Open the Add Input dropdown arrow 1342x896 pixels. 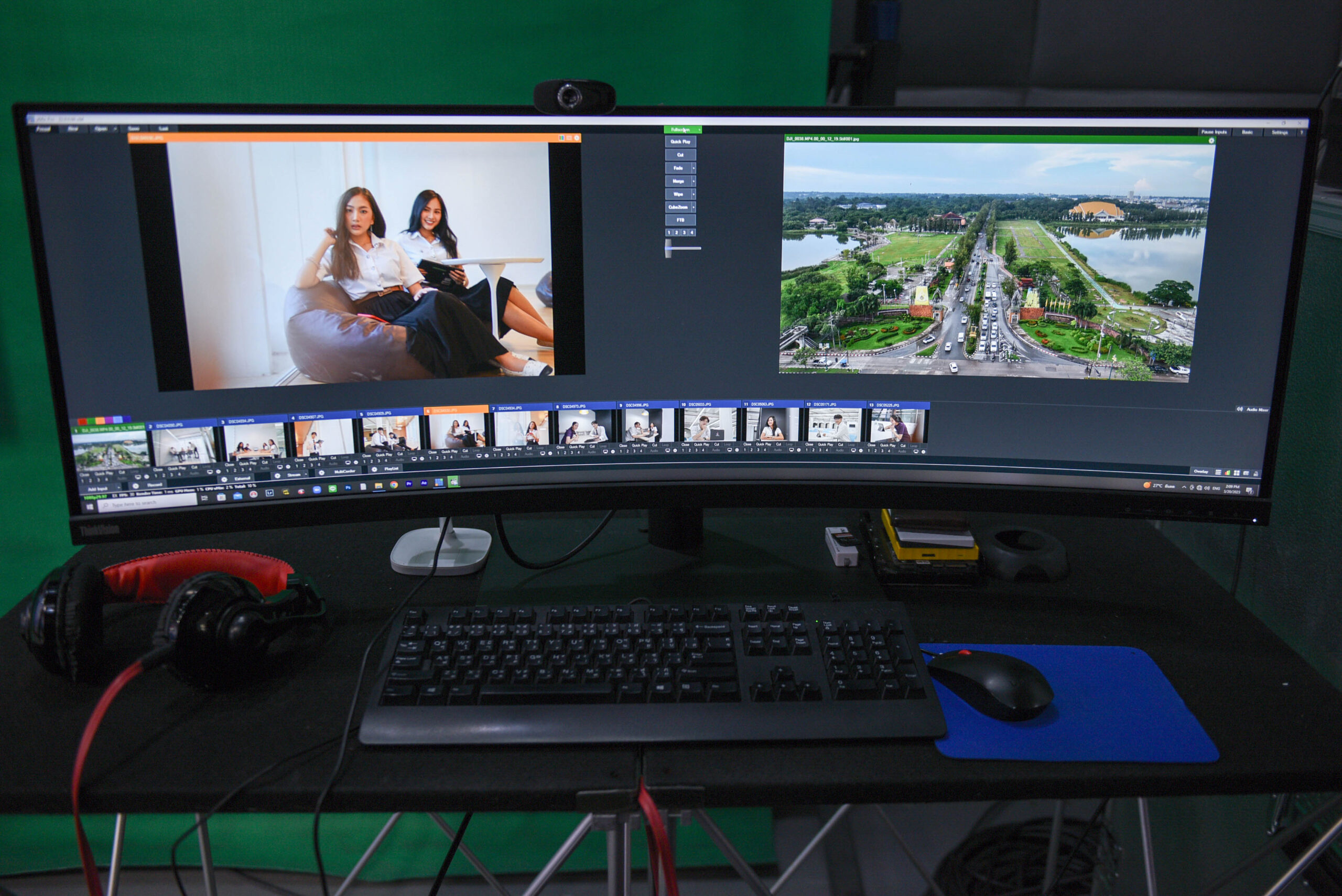120,488
